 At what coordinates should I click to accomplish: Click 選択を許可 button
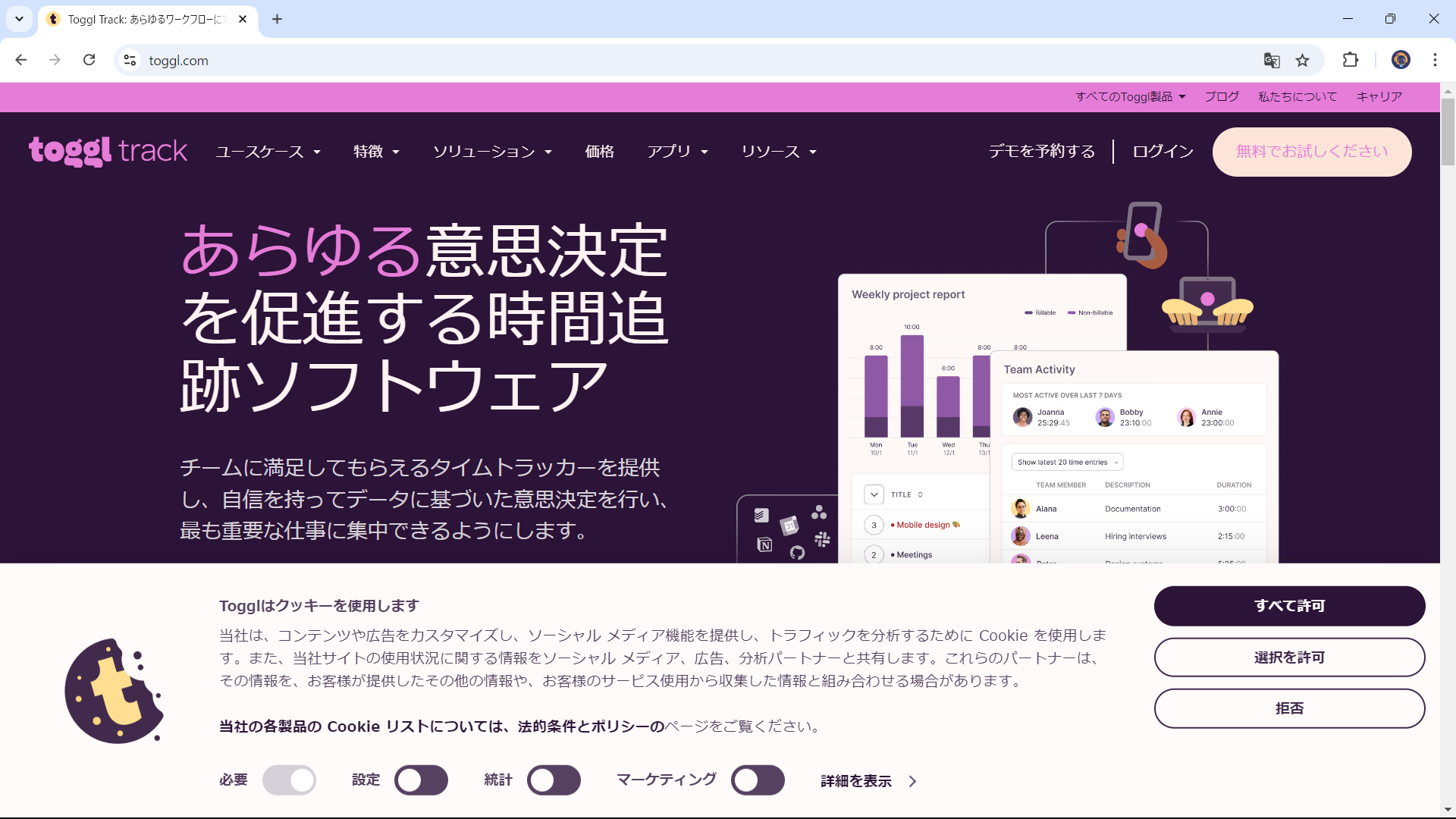1289,657
